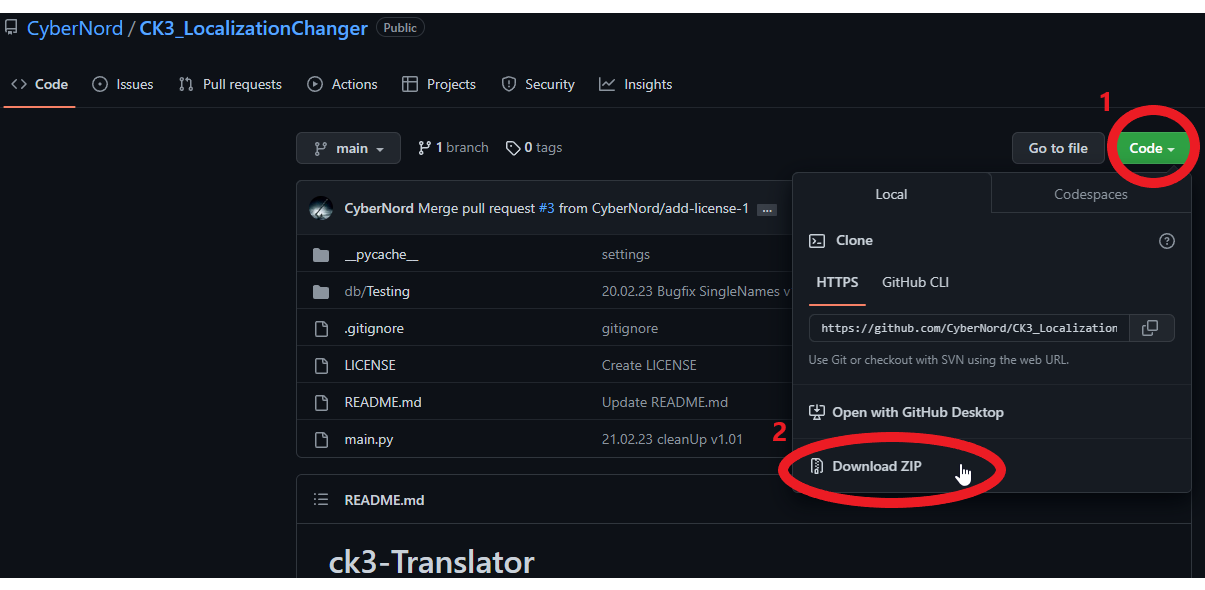
Task: Click the Public visibility badge
Action: pos(400,28)
